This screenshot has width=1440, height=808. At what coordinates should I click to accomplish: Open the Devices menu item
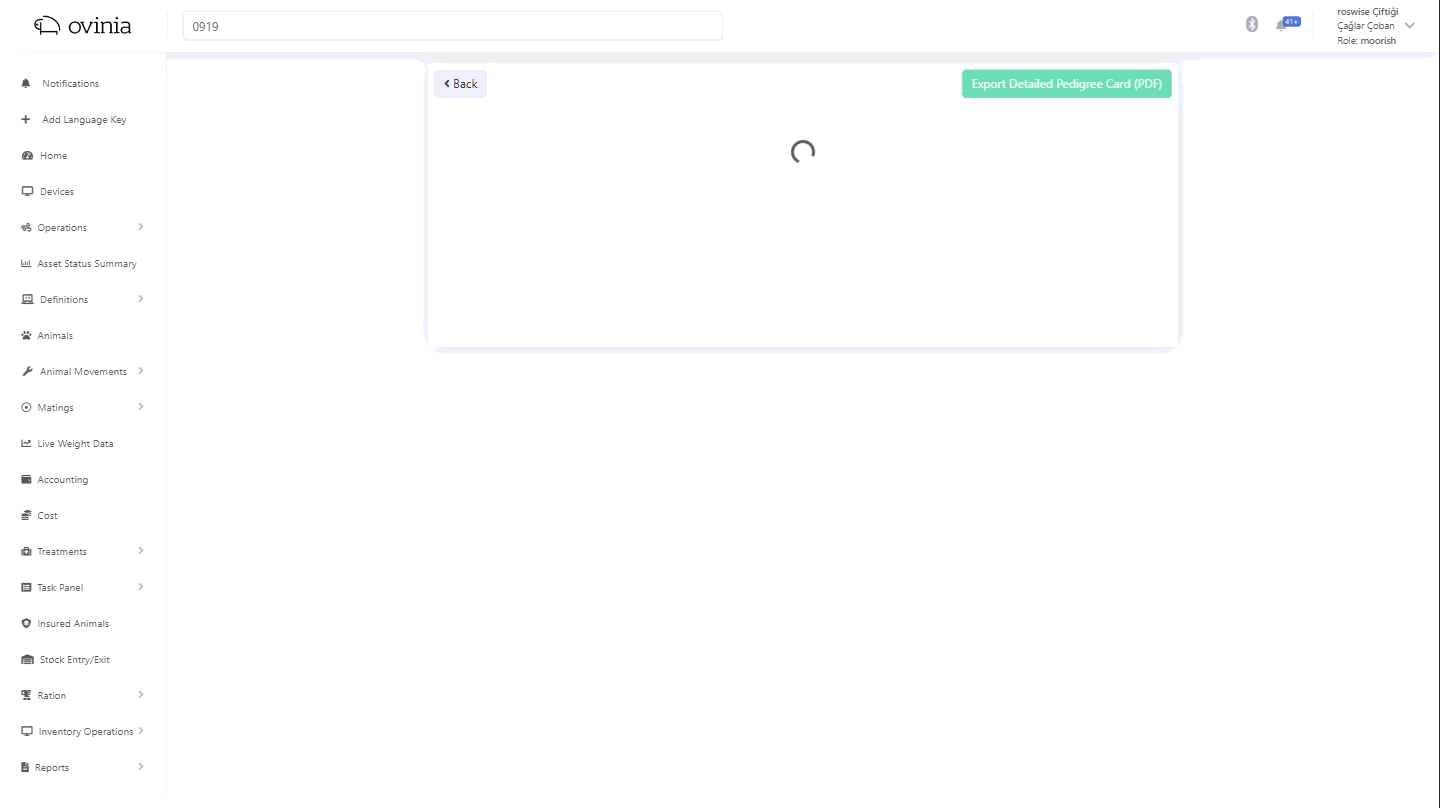click(x=57, y=192)
